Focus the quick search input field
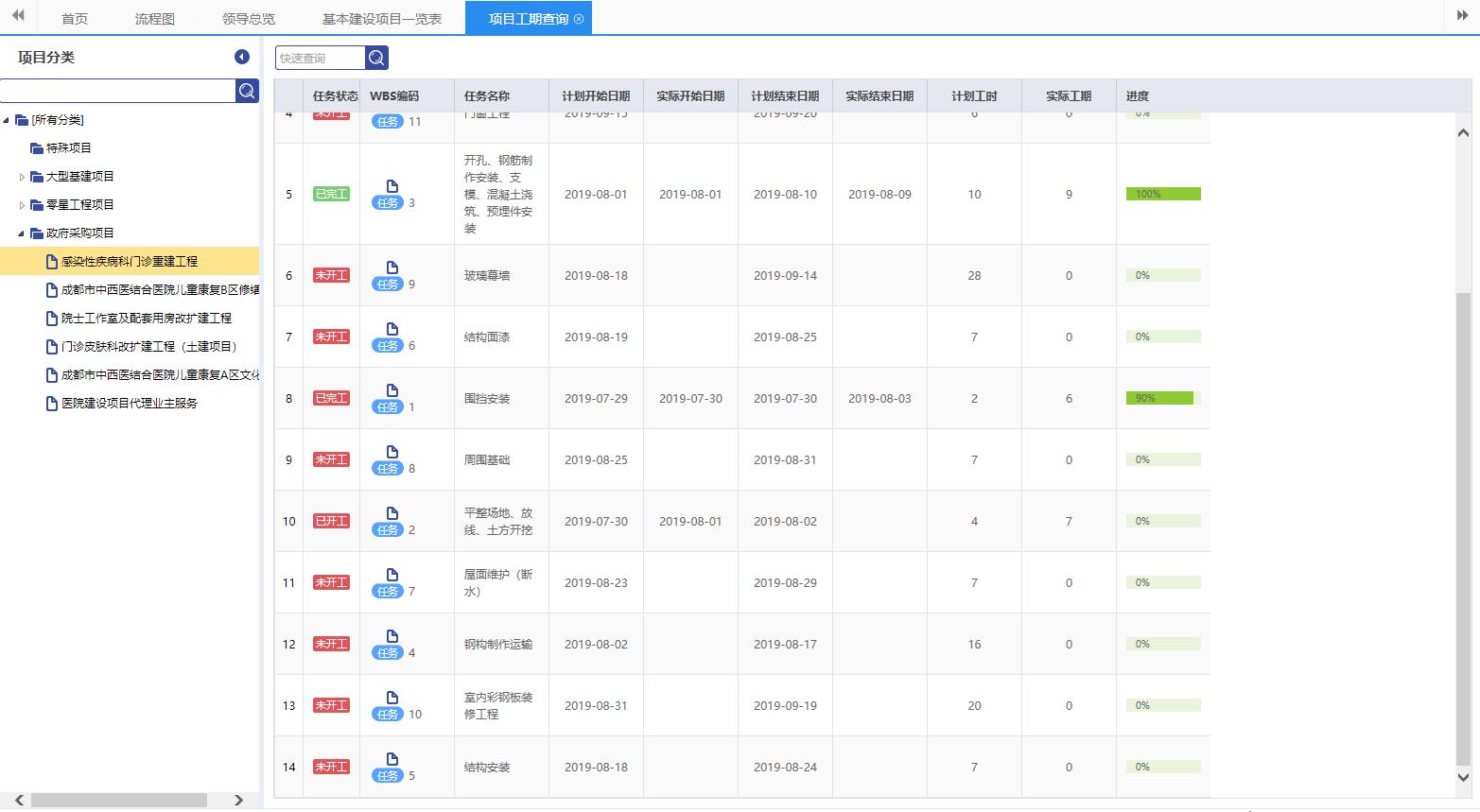 tap(320, 58)
